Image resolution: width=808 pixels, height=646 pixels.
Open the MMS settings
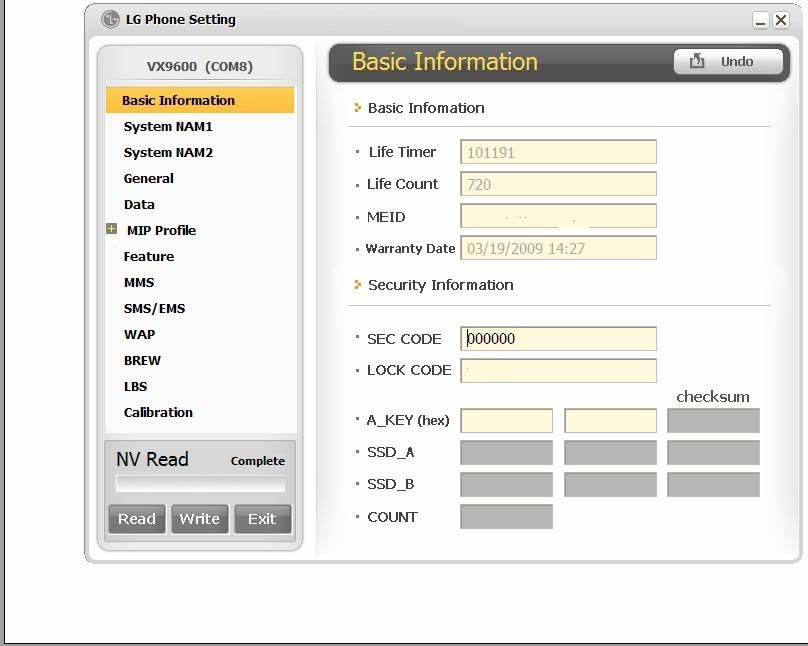coord(139,282)
